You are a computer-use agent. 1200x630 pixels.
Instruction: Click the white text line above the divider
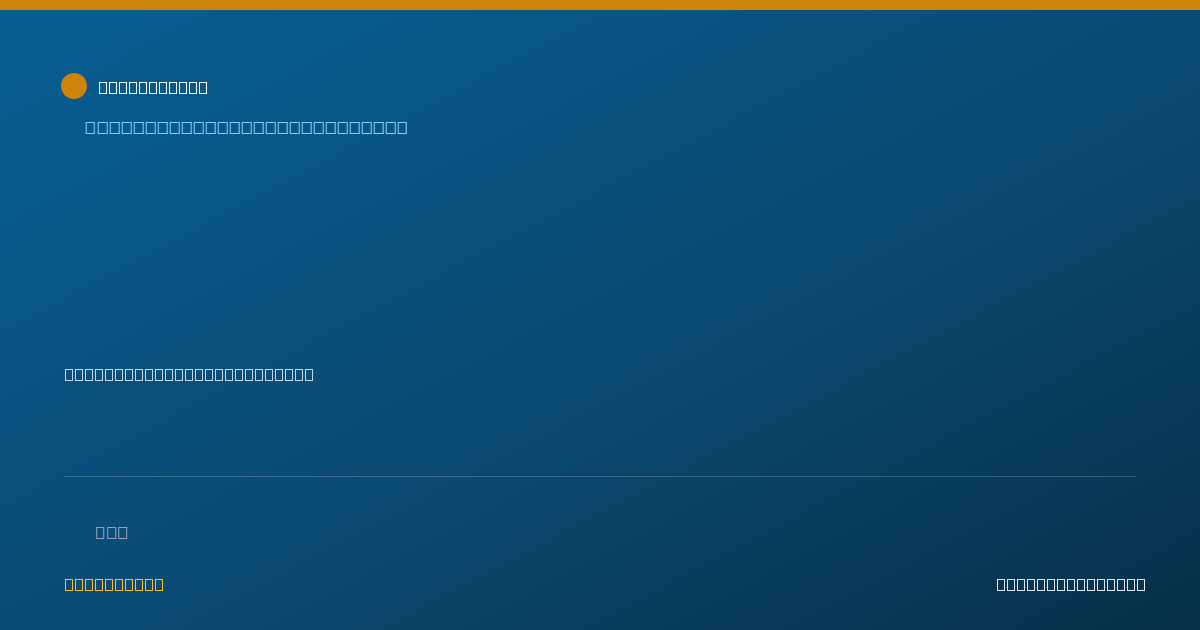point(189,374)
